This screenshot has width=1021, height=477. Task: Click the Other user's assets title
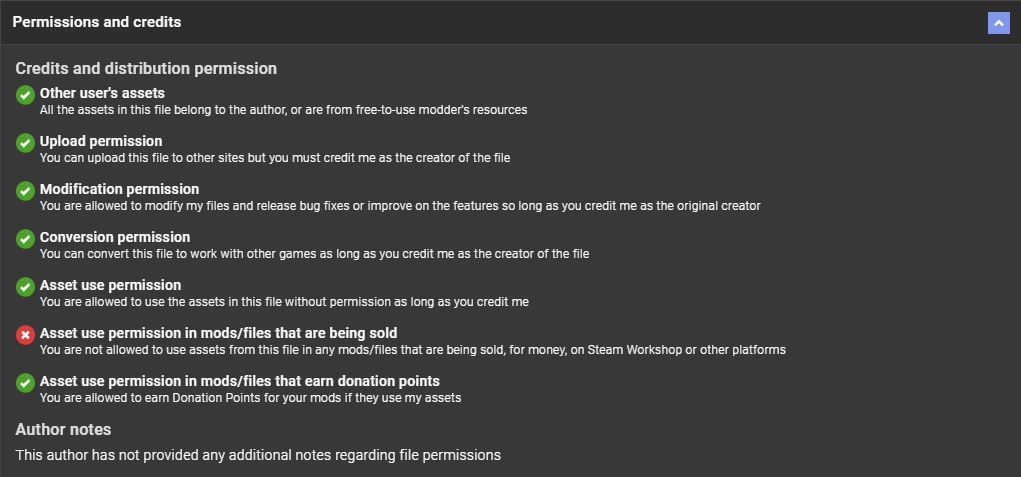102,93
